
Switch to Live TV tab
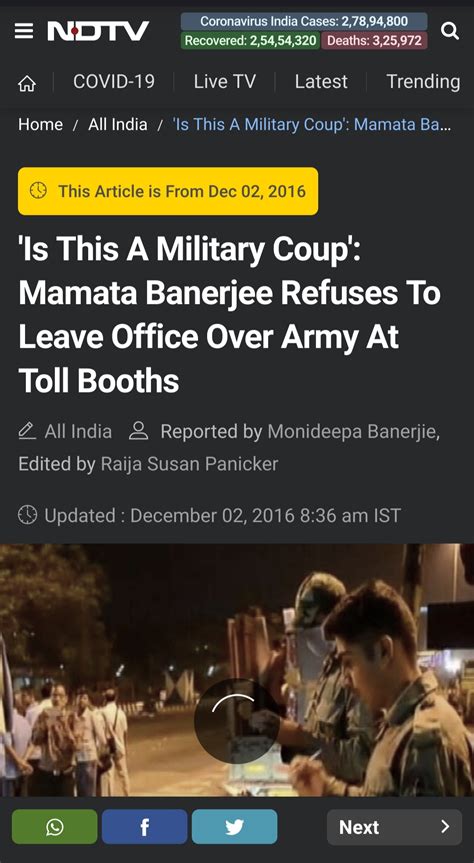[225, 81]
